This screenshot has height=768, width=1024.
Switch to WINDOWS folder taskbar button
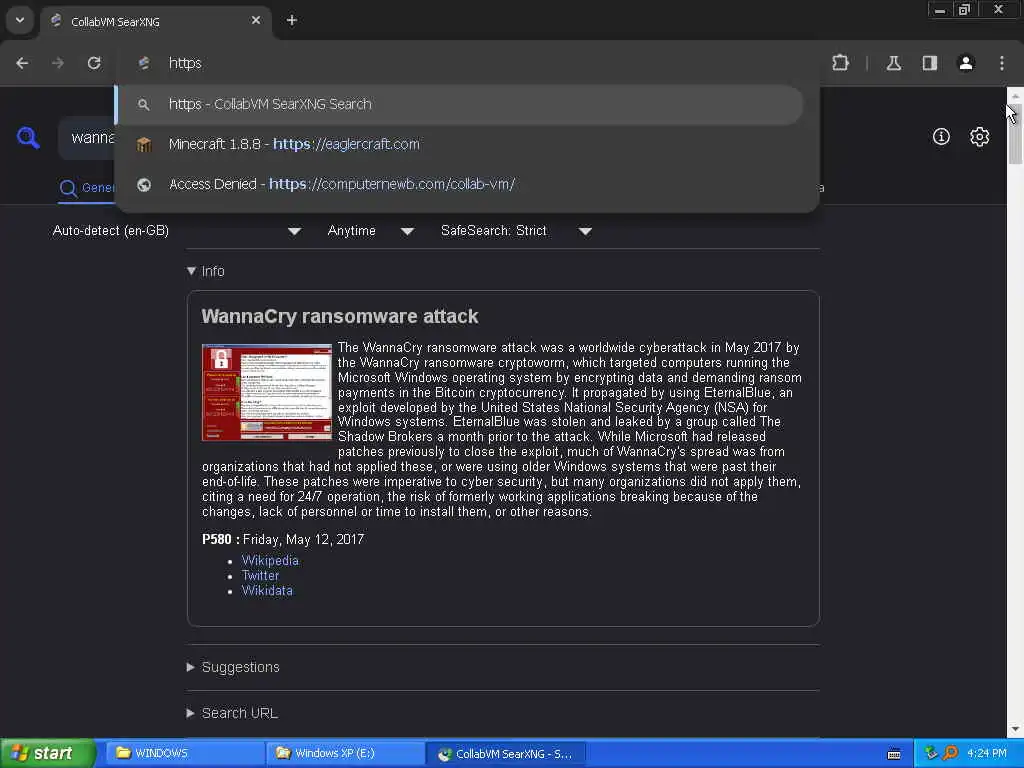(184, 753)
